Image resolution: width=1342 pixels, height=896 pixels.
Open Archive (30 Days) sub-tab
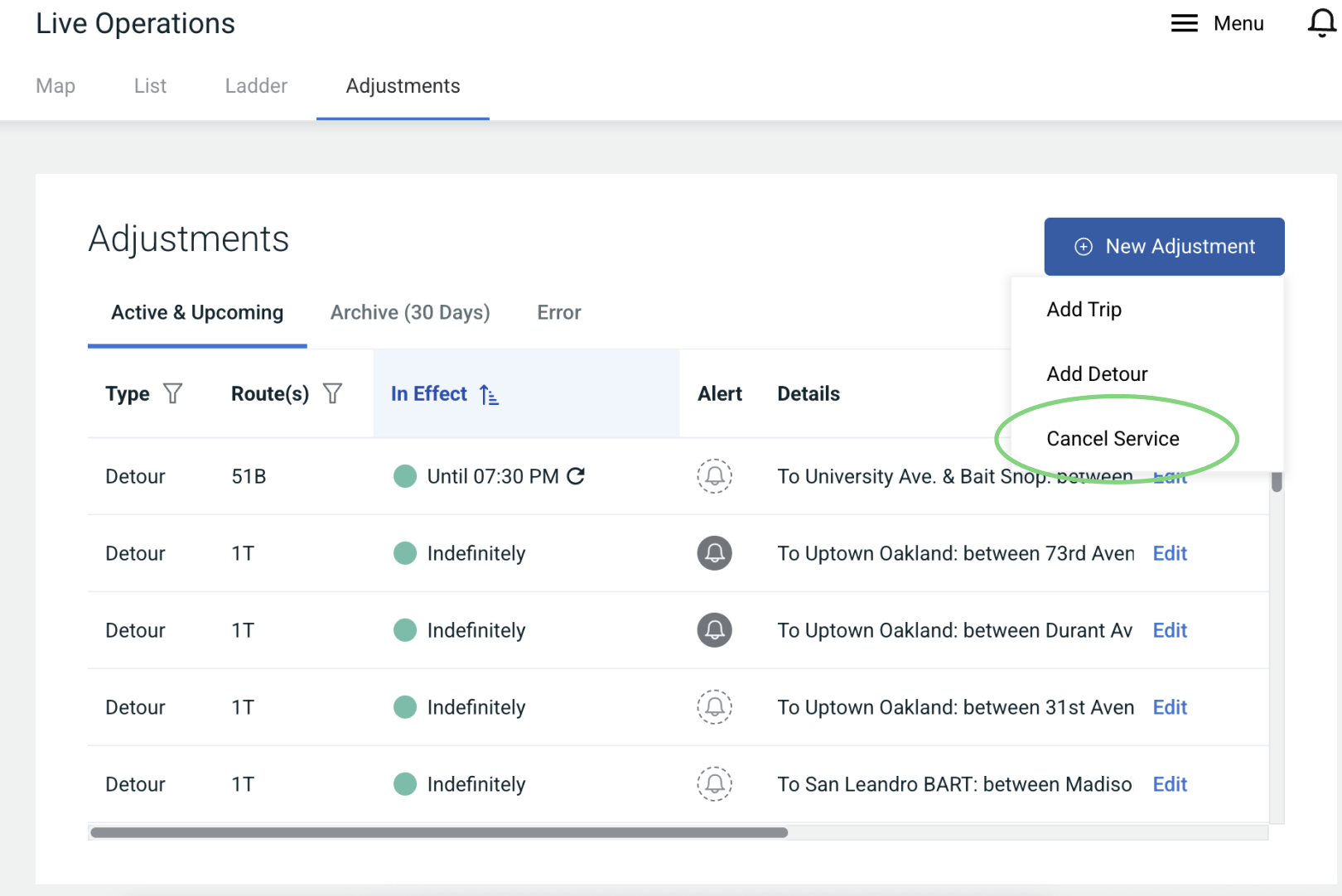coord(410,313)
